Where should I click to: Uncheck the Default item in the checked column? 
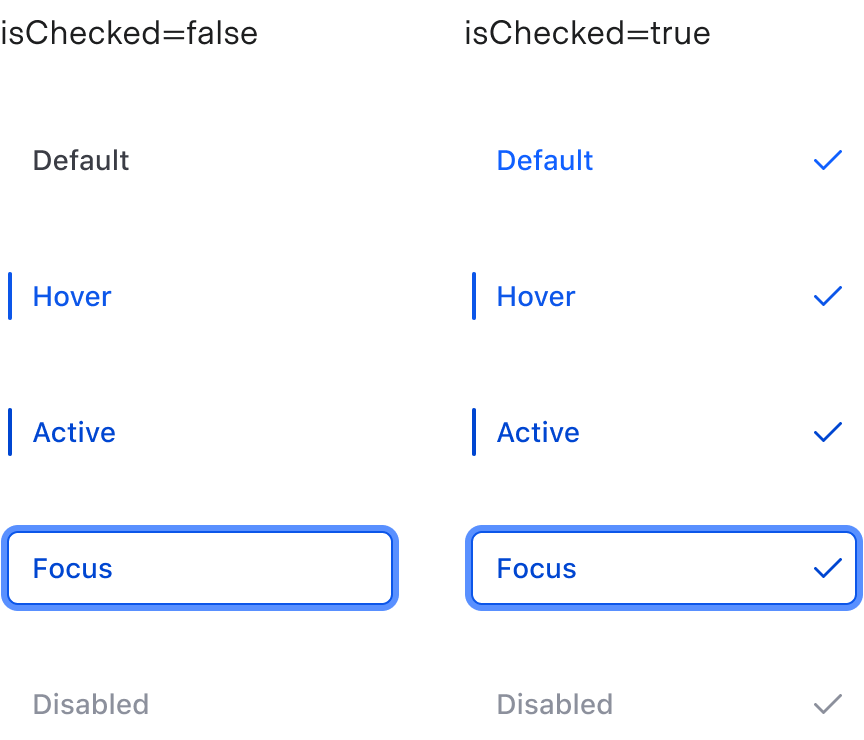(x=545, y=160)
